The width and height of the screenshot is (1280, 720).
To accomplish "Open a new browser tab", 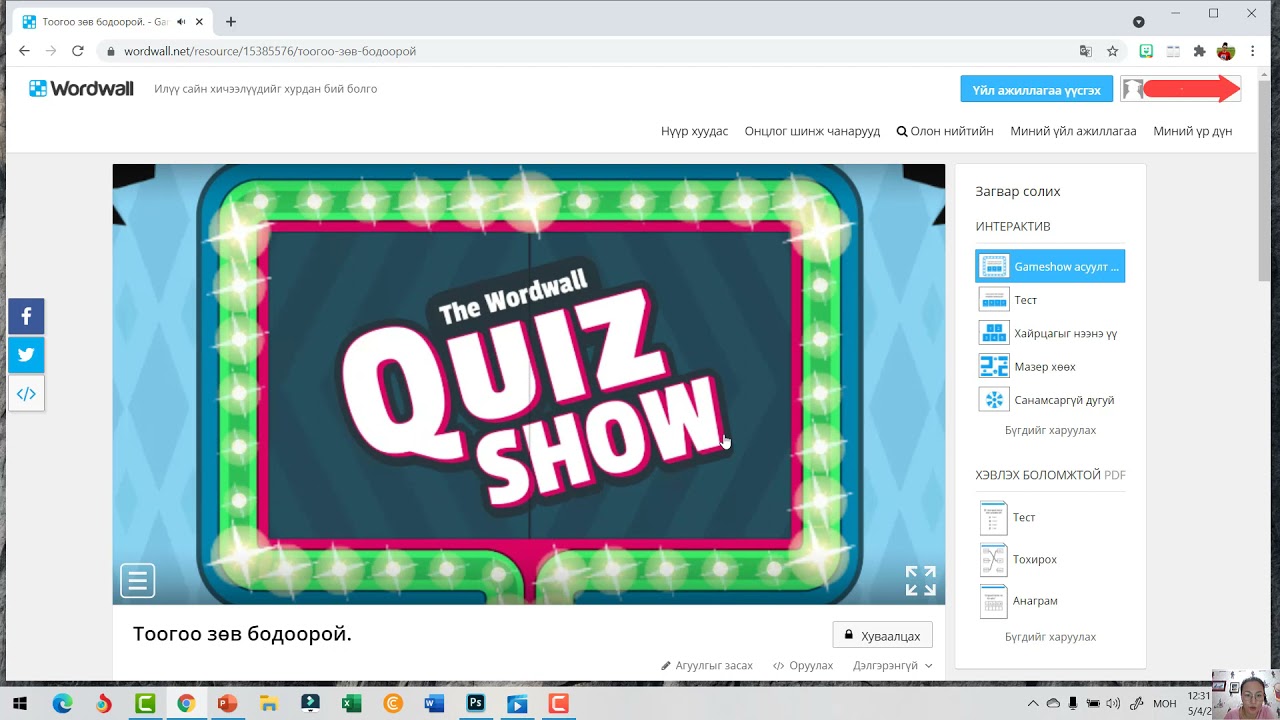I will [231, 22].
